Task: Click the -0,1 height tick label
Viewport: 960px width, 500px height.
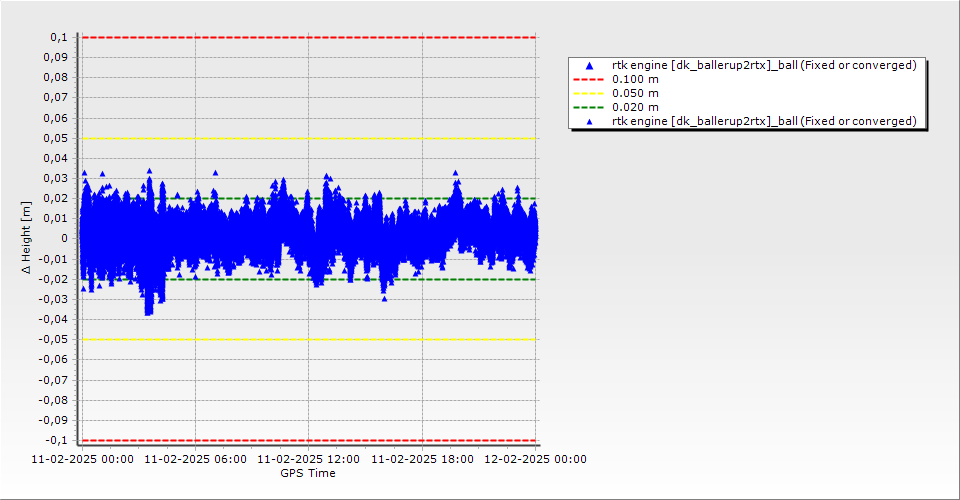Action: point(57,440)
